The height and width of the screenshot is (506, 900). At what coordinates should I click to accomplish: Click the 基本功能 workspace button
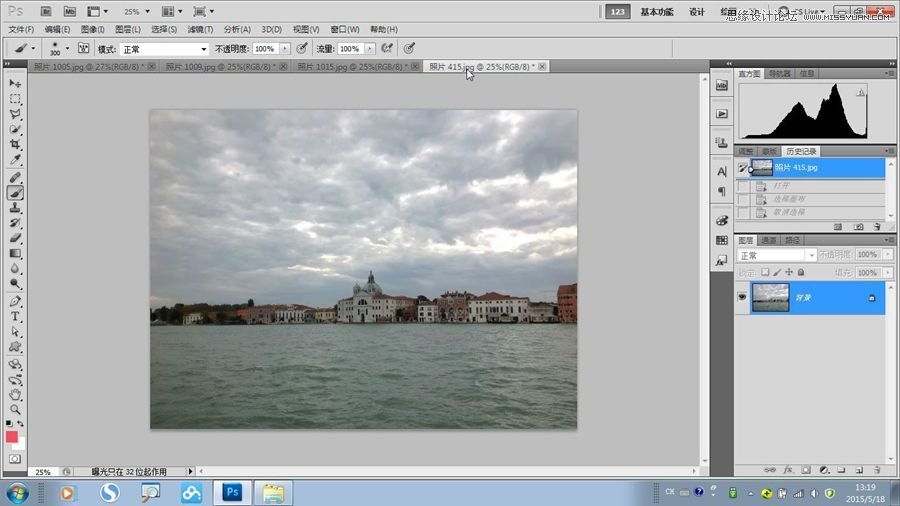(656, 12)
